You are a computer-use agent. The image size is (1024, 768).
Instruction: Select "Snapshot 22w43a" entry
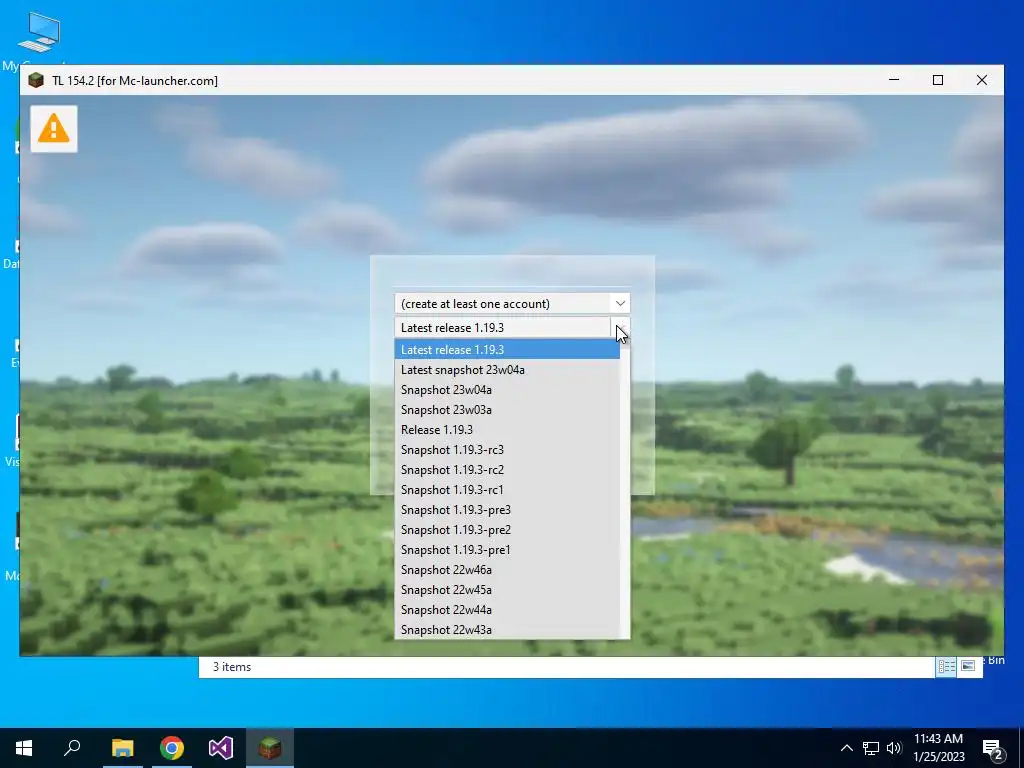pos(507,630)
